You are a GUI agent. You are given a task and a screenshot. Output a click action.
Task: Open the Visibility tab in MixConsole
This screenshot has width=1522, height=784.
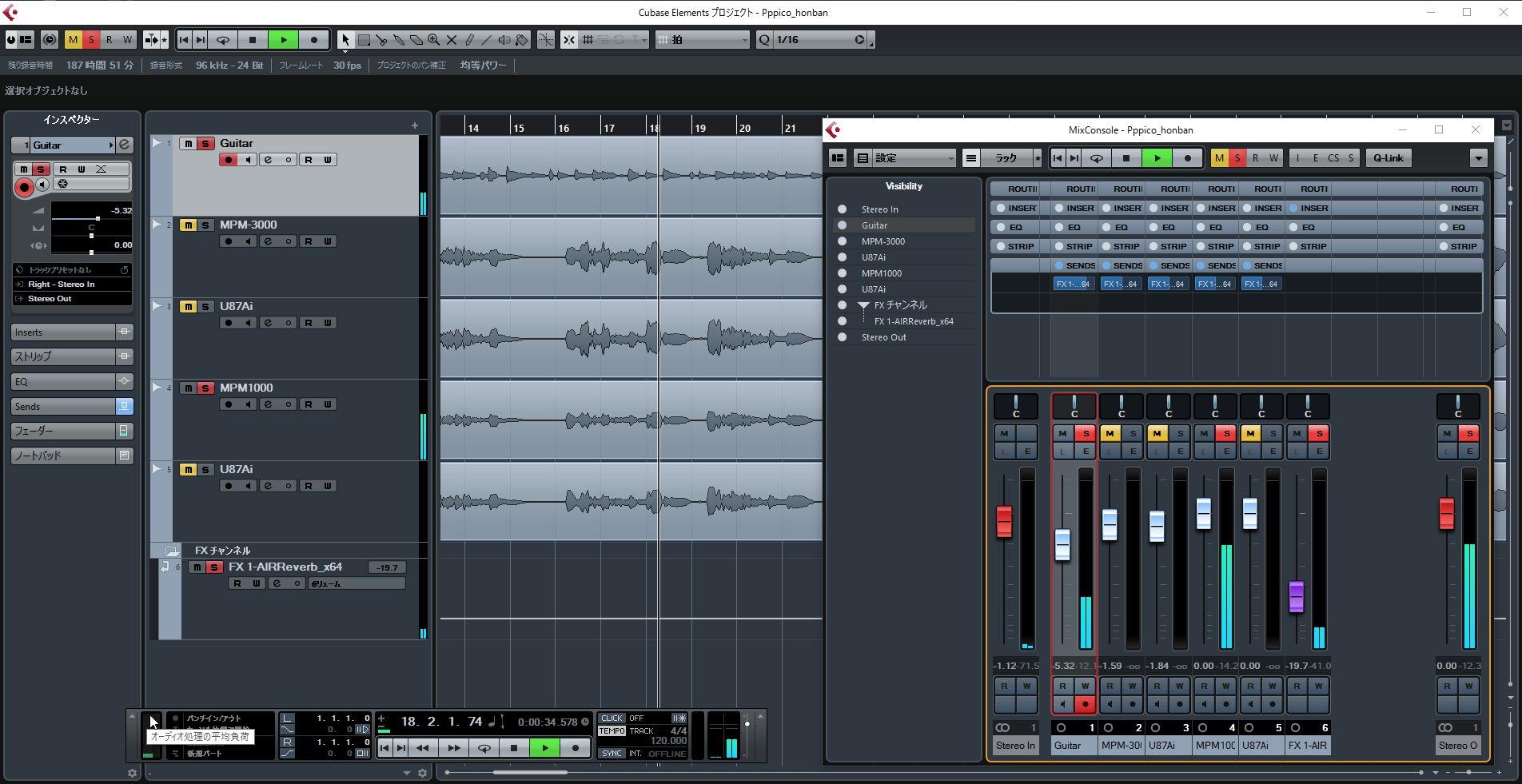pos(904,186)
